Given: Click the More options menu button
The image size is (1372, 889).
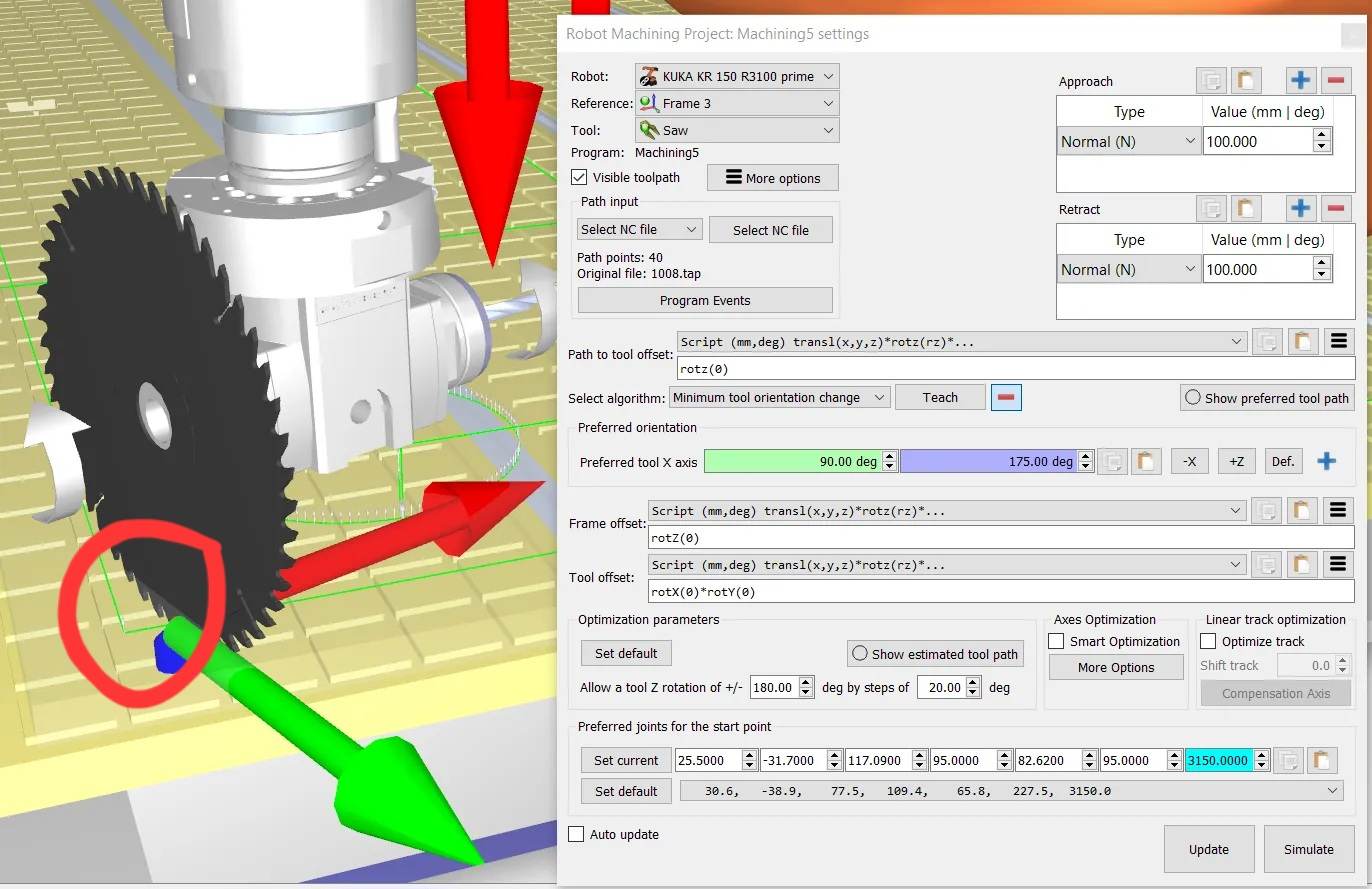Looking at the screenshot, I should click(772, 178).
